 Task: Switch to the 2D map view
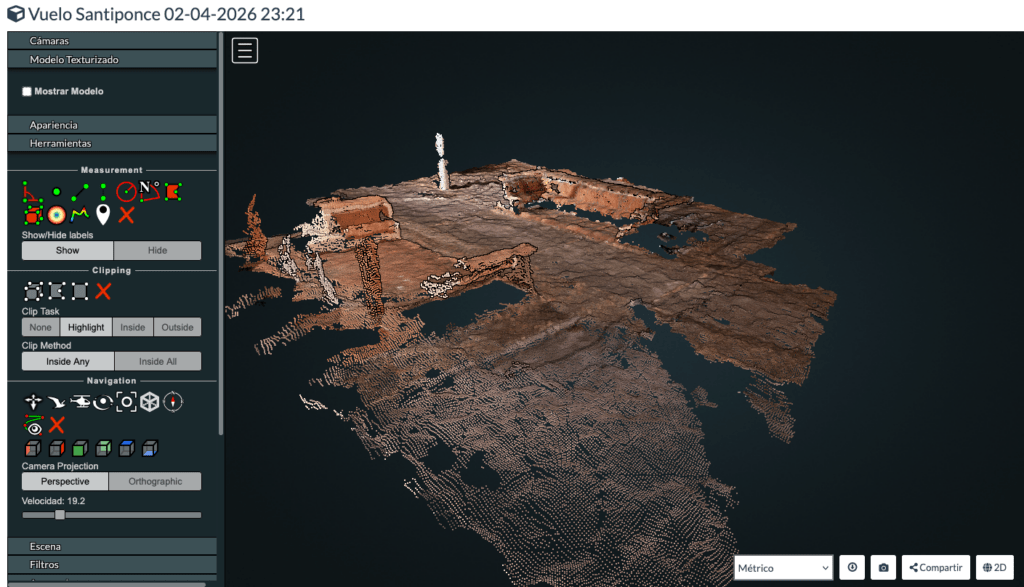pos(994,567)
